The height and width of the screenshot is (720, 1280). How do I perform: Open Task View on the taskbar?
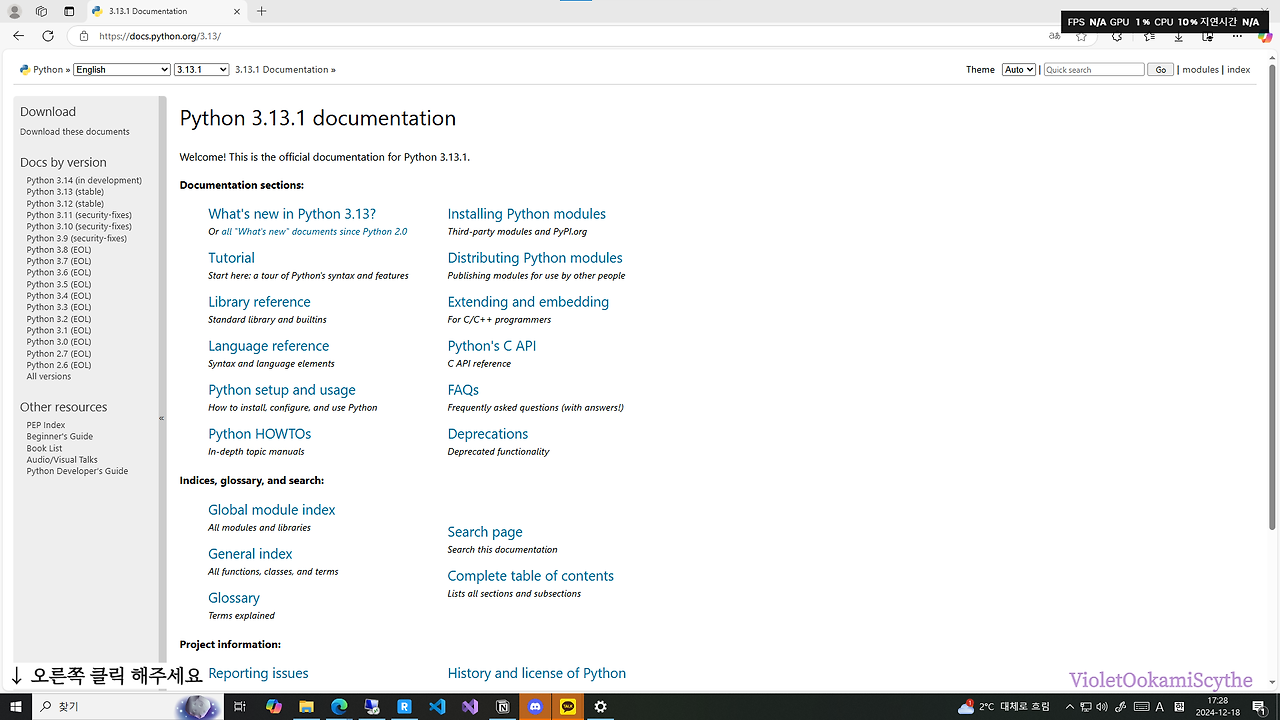pyautogui.click(x=240, y=706)
